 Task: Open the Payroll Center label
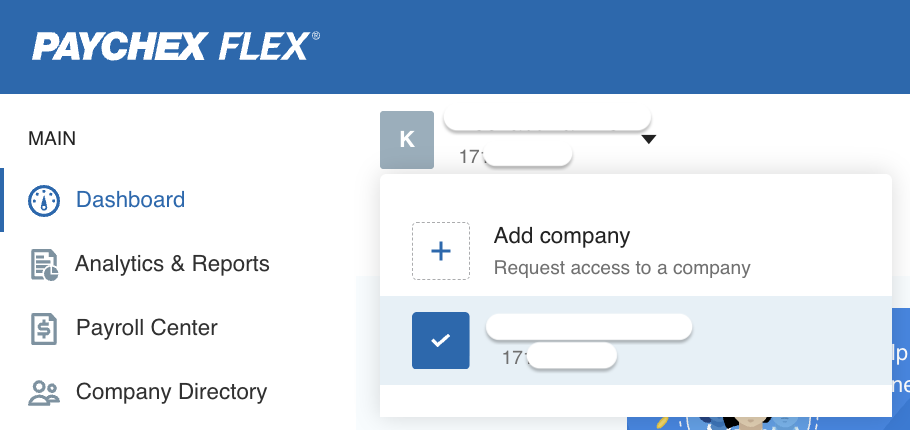point(146,328)
